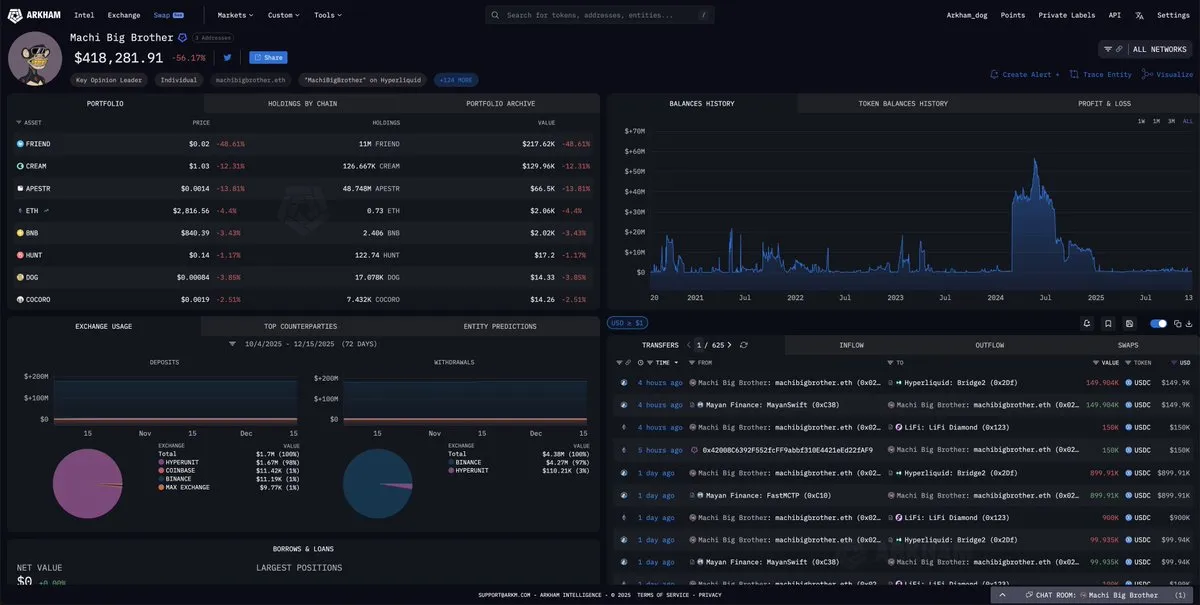The image size is (1200, 605).
Task: Select the 3M balance history range
Action: pyautogui.click(x=1171, y=121)
